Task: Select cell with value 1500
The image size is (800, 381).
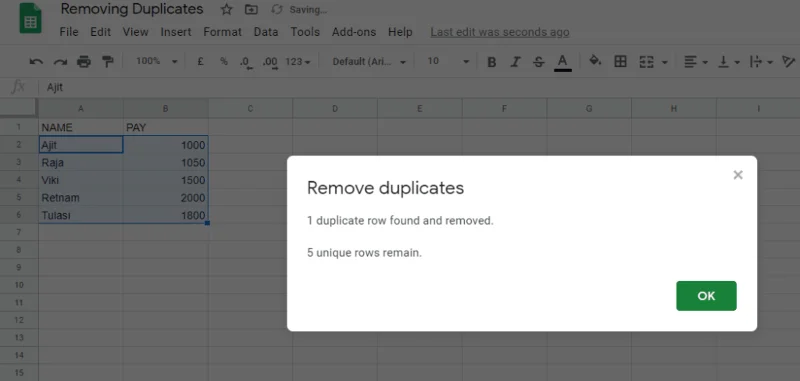Action: point(165,180)
